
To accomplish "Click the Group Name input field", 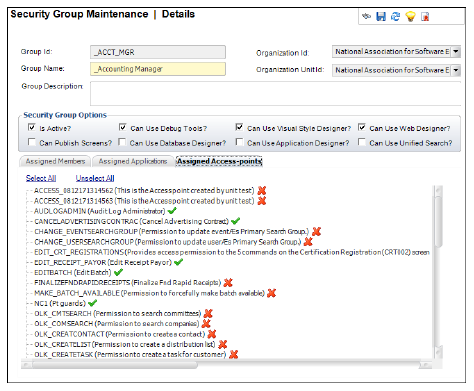I will click(x=158, y=69).
